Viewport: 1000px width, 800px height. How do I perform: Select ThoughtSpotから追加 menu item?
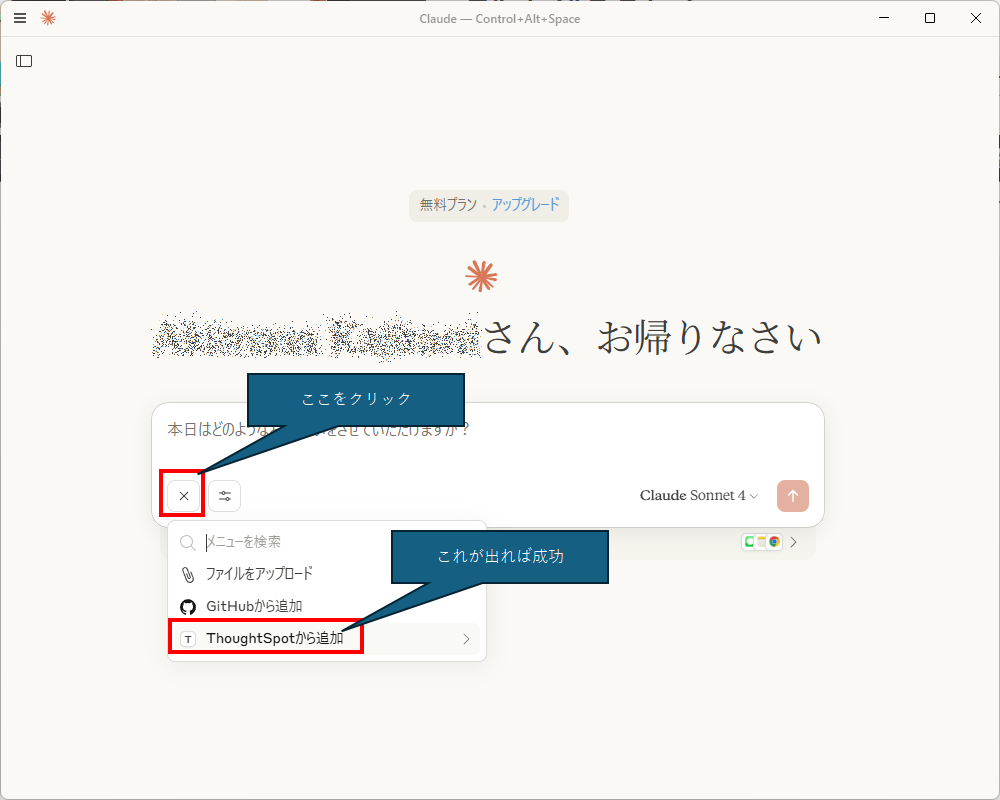[327, 639]
